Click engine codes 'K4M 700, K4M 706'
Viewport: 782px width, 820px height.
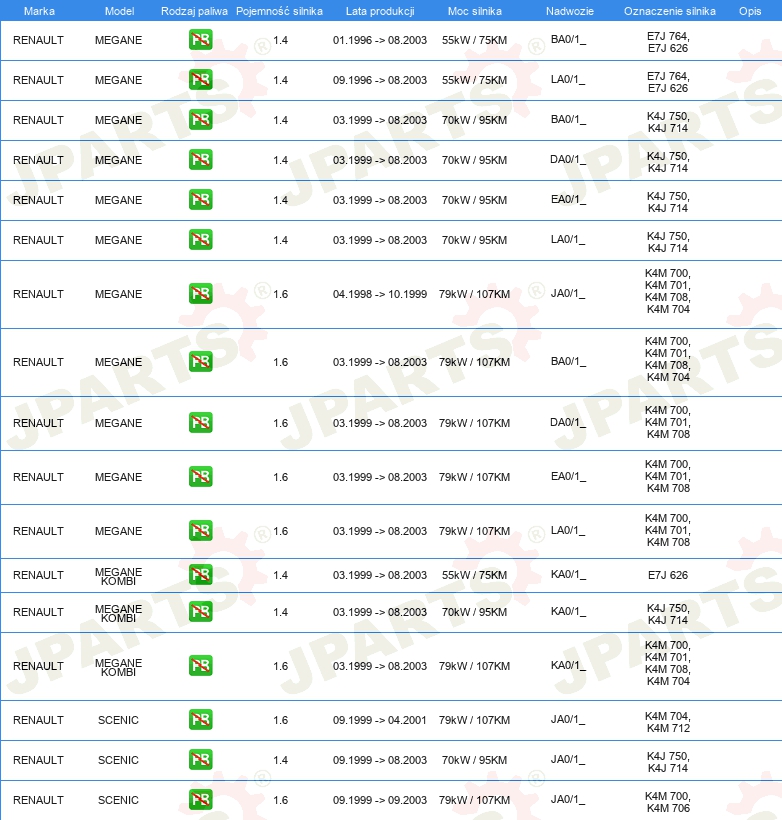tap(668, 802)
